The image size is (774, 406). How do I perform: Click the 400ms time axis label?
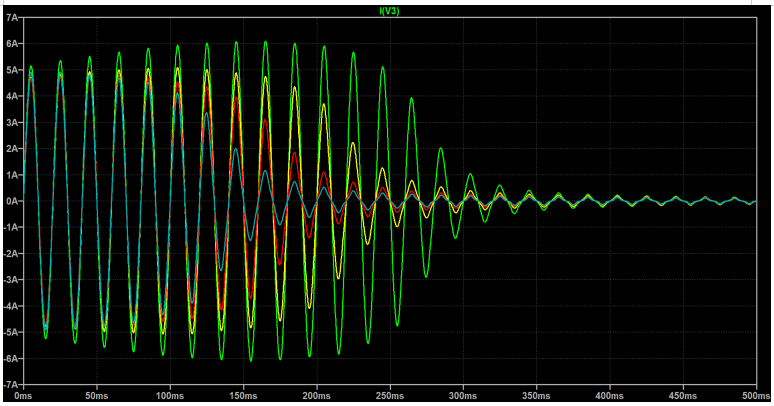610,396
